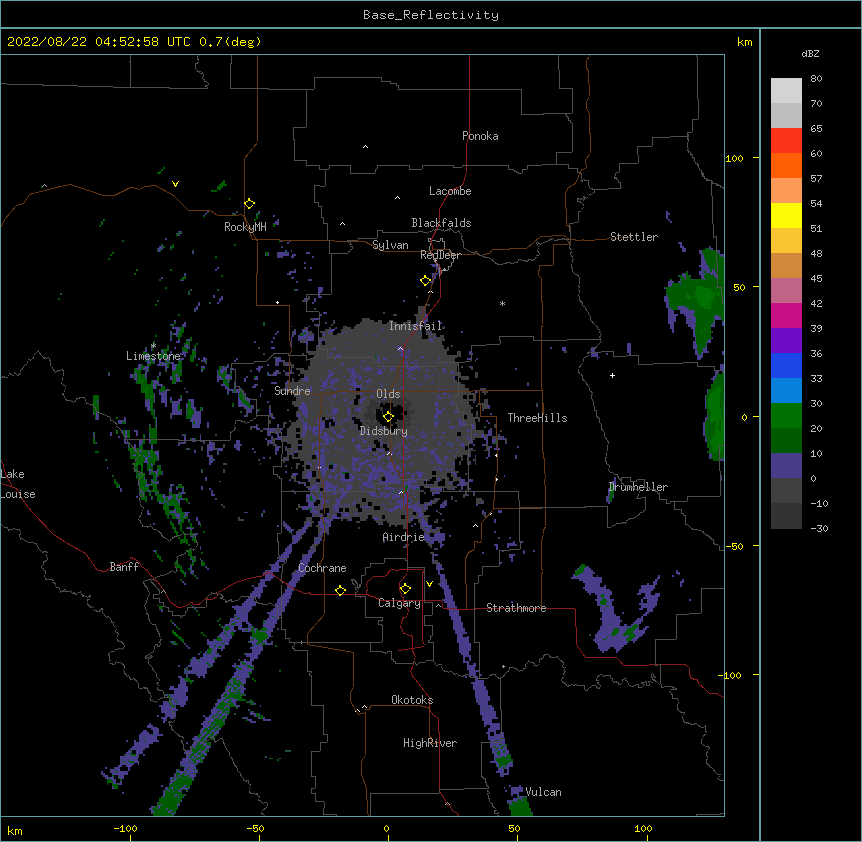Viewport: 862px width, 842px height.
Task: Select the pink 42-45 dBZ legend swatch
Action: 786,291
